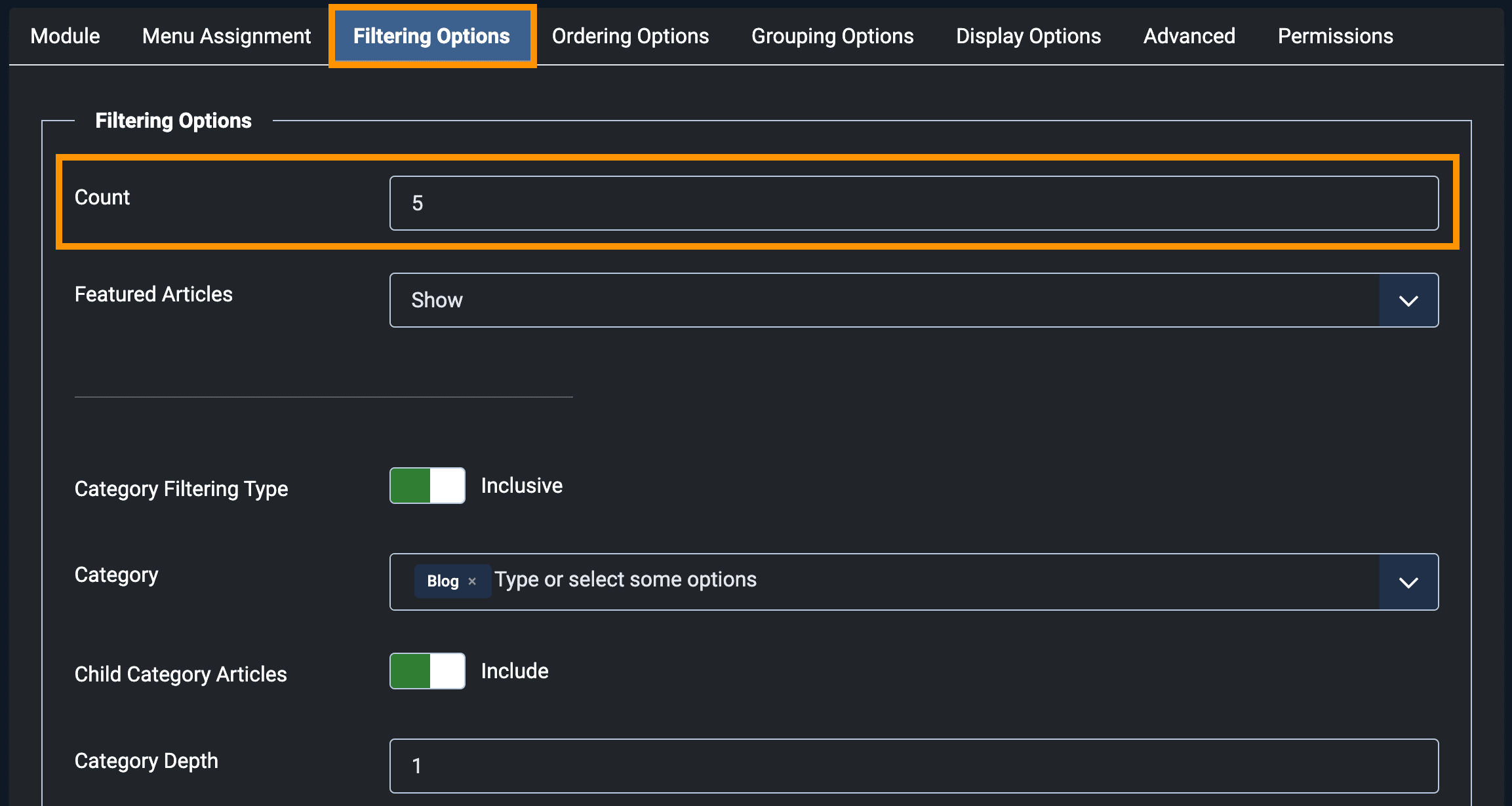
Task: Click the Count input field
Action: tap(914, 203)
